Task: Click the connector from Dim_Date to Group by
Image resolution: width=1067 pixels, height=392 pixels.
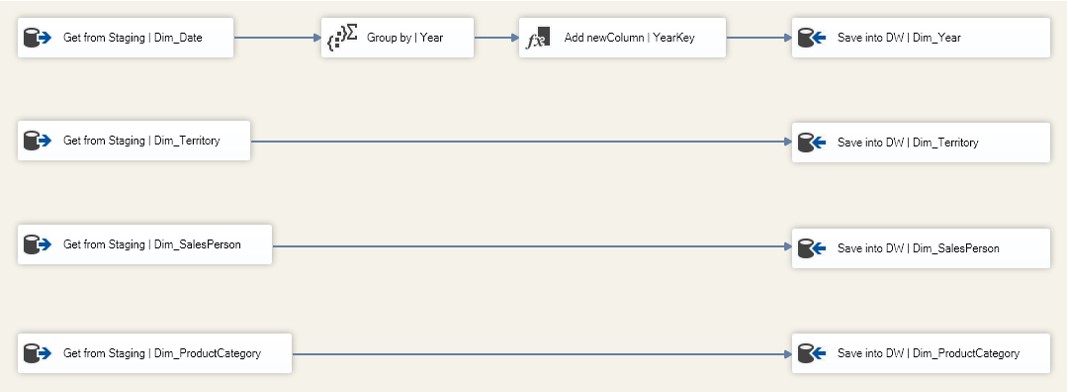Action: pos(278,38)
